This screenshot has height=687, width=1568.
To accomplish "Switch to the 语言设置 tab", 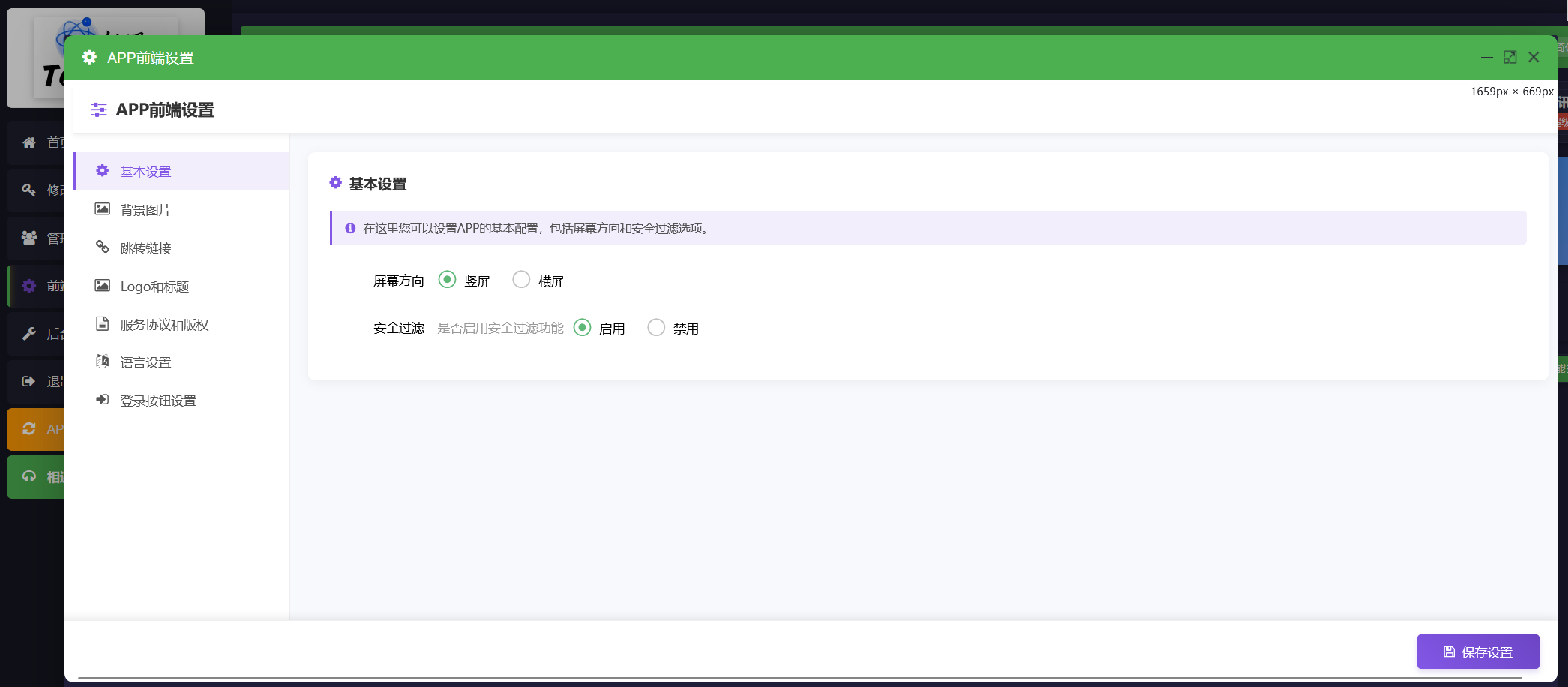I will [146, 362].
